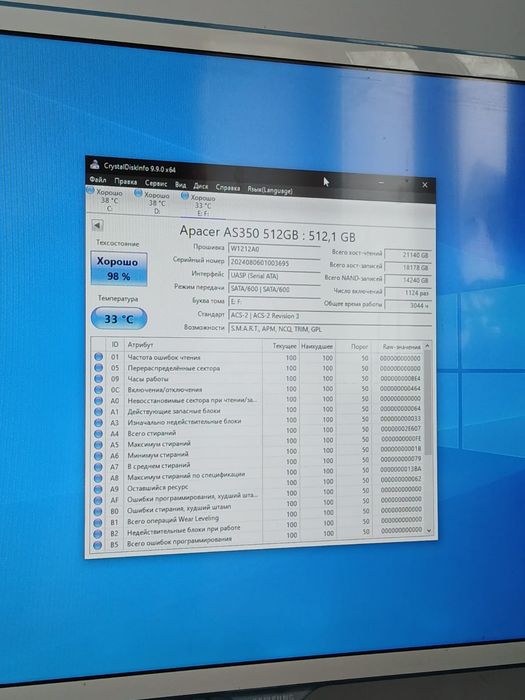Click the status icon for attribute B2
This screenshot has width=525, height=700.
(99, 533)
